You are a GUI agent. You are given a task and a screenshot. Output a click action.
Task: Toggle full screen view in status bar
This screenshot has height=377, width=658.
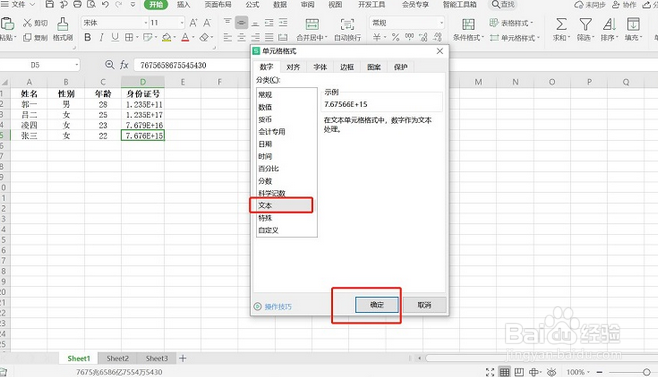pos(490,372)
